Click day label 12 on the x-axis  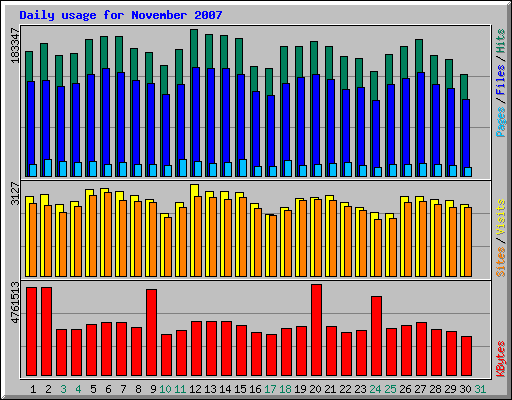click(195, 389)
